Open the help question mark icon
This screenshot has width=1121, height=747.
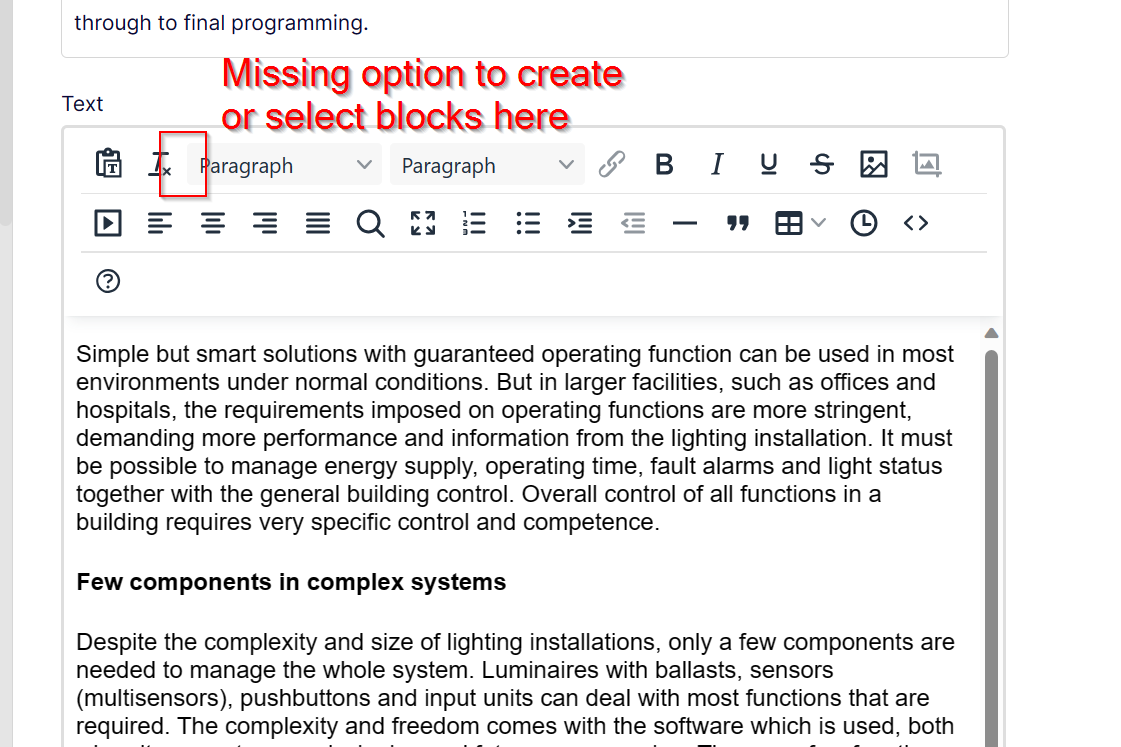[x=108, y=281]
